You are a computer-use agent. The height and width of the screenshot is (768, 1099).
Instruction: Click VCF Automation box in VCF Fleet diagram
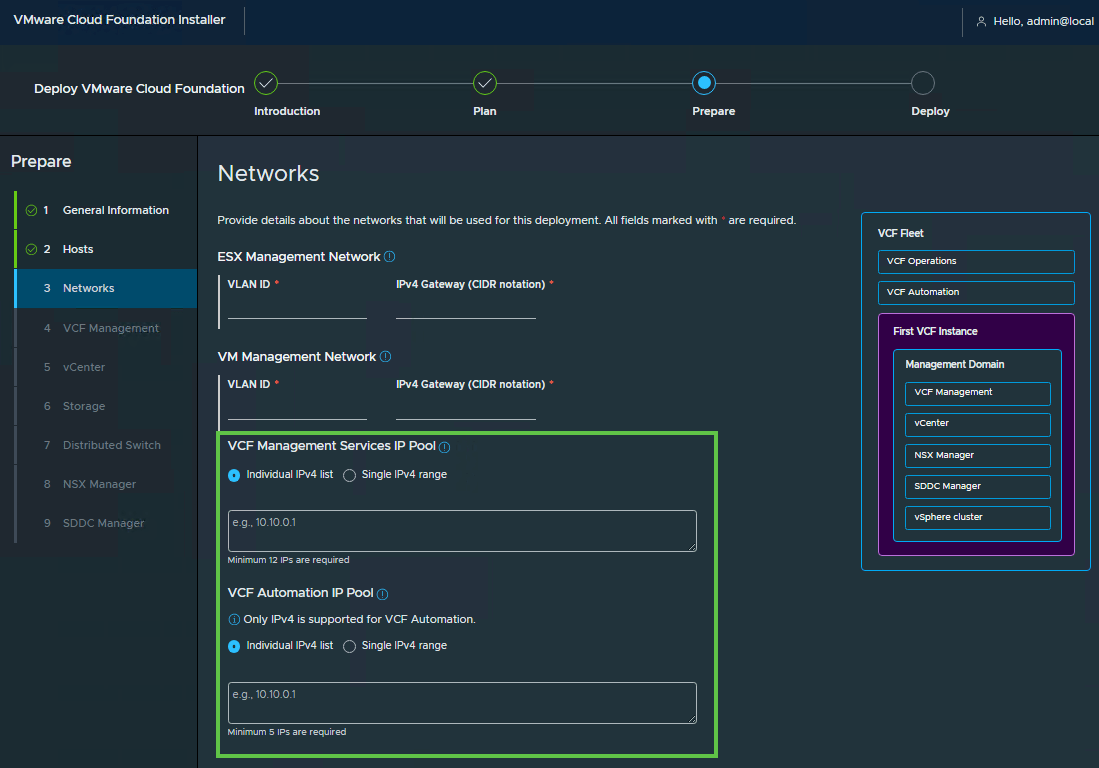click(976, 293)
